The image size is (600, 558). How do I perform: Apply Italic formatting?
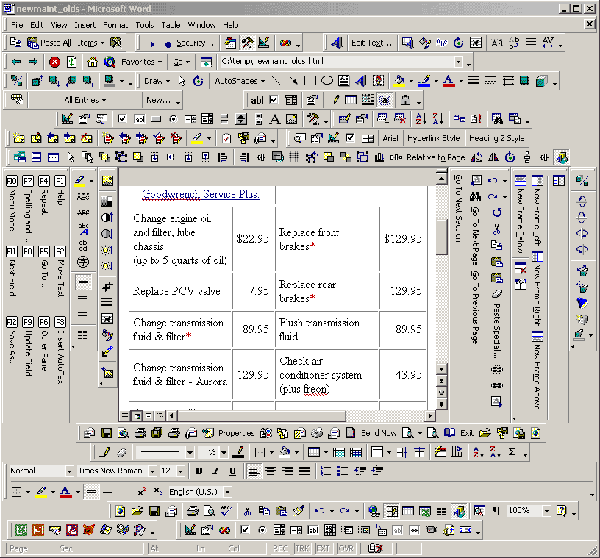215,471
